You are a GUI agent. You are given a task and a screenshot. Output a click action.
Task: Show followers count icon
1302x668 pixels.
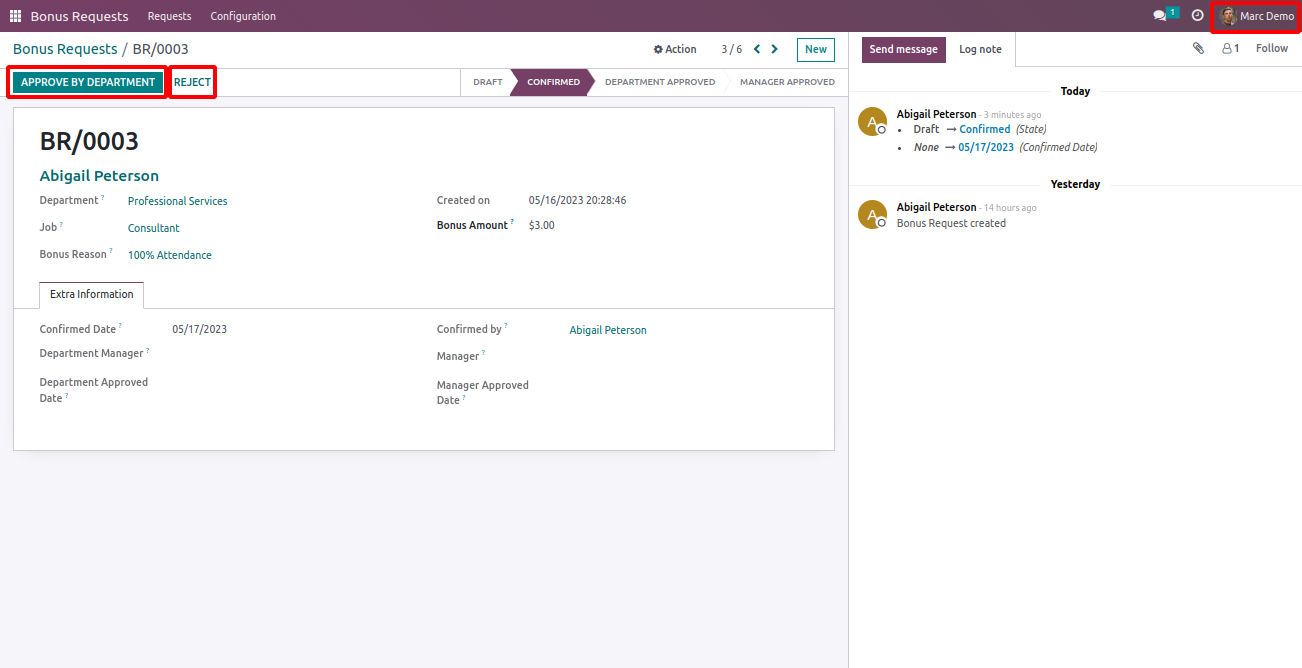pos(1231,48)
